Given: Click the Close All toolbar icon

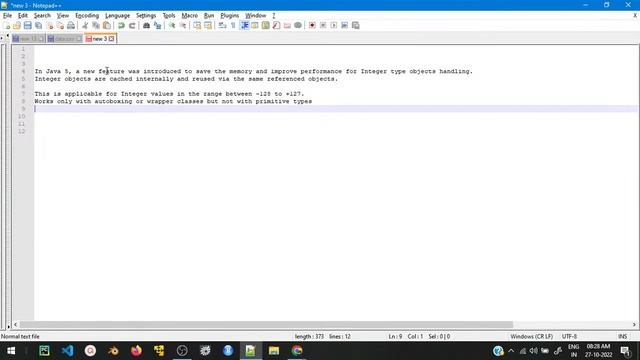Looking at the screenshot, I should click(x=60, y=25).
